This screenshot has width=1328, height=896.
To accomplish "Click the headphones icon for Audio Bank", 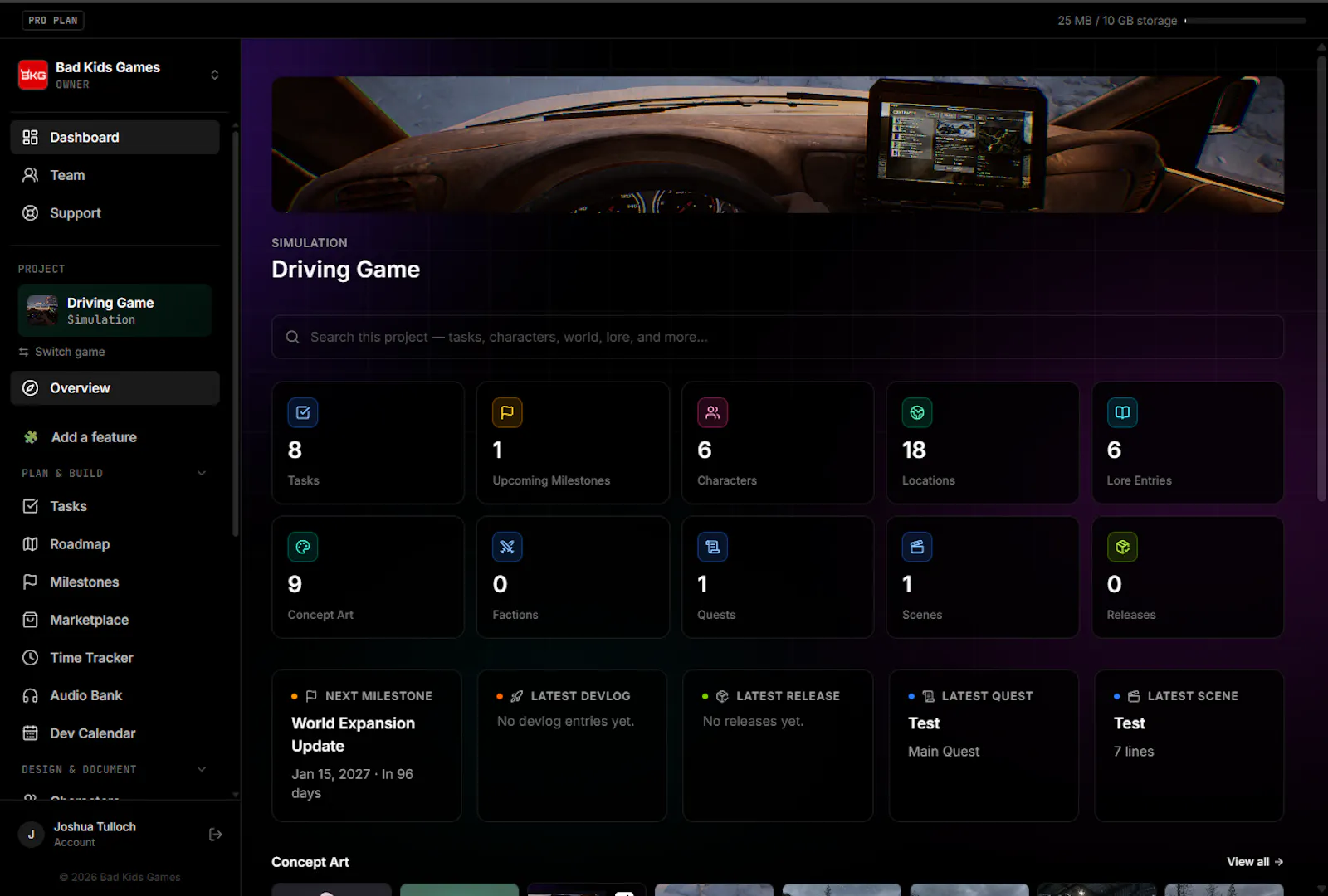I will click(x=31, y=696).
